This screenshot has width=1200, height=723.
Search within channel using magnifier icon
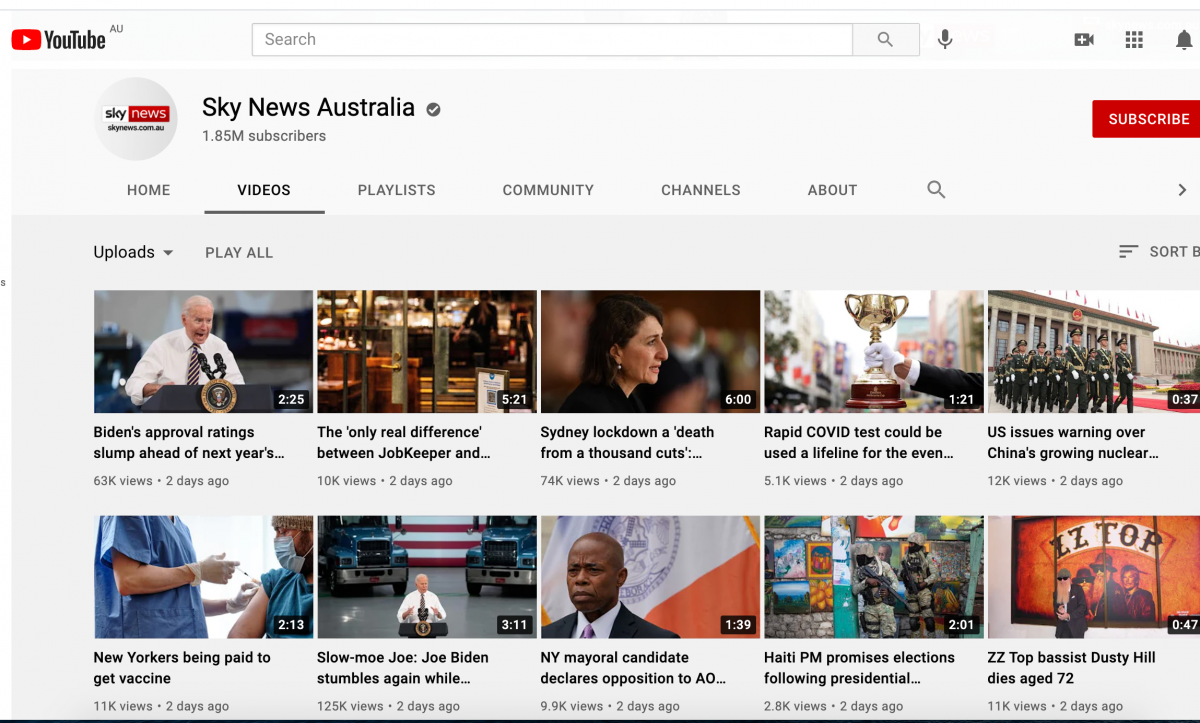936,190
